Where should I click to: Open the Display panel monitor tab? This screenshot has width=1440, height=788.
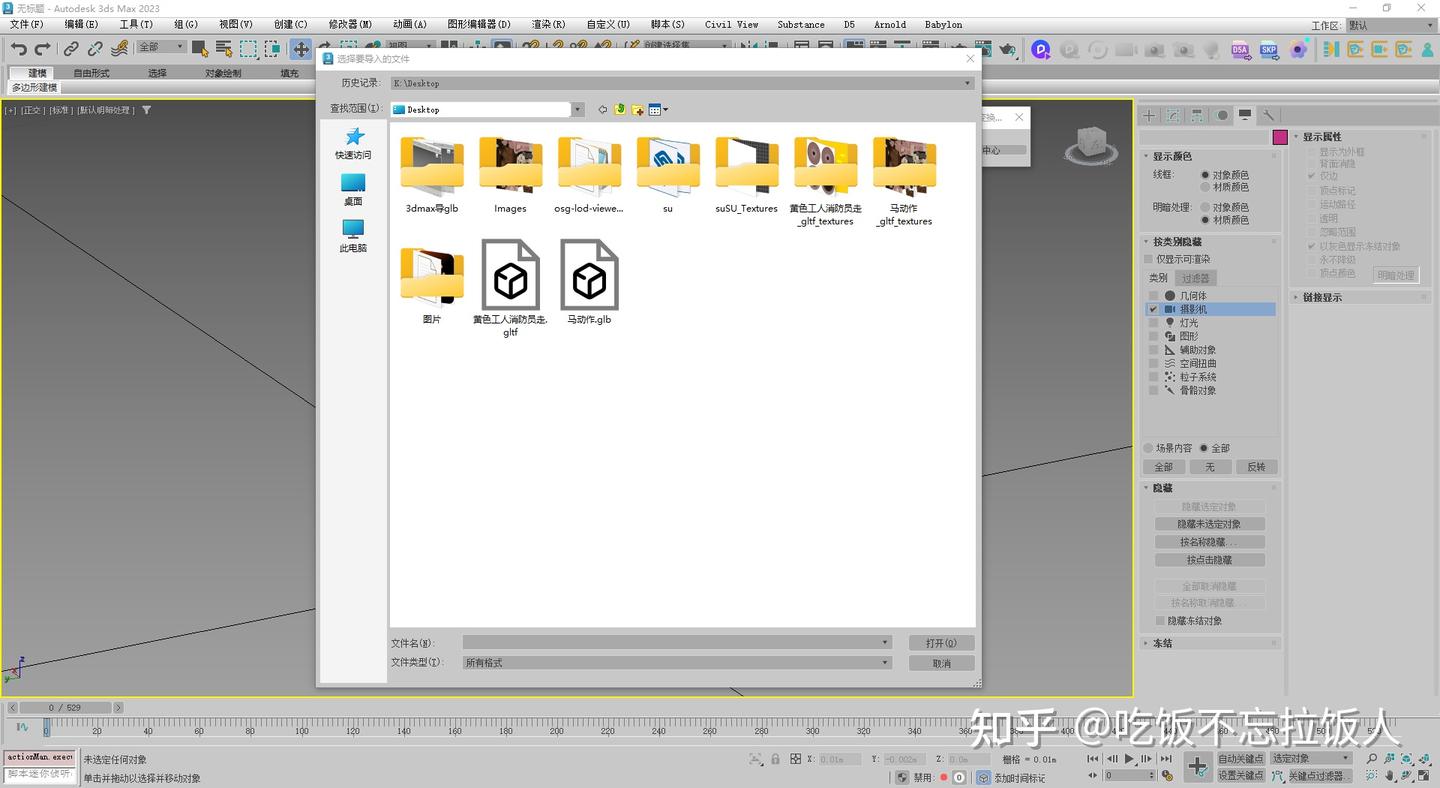click(1245, 115)
